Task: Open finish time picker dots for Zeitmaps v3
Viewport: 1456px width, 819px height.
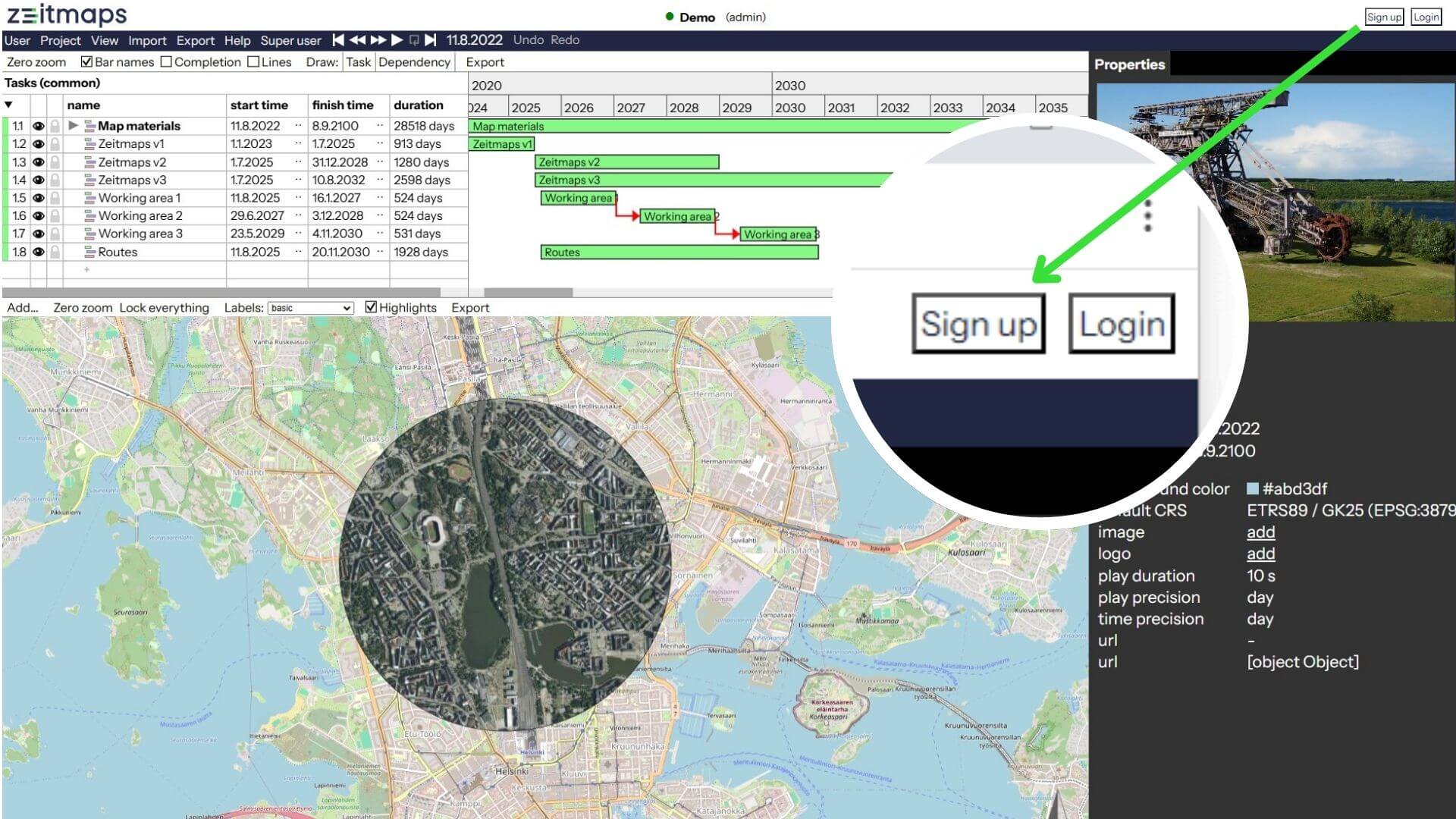Action: click(380, 180)
